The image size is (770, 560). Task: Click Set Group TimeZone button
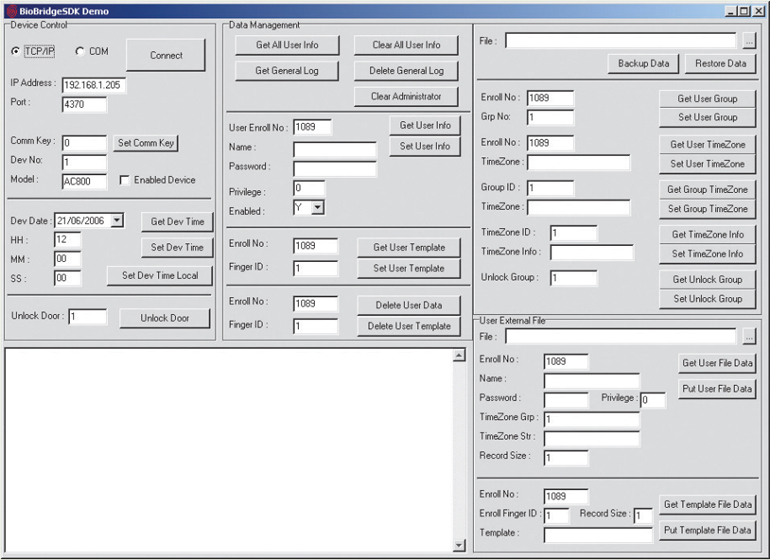click(708, 209)
